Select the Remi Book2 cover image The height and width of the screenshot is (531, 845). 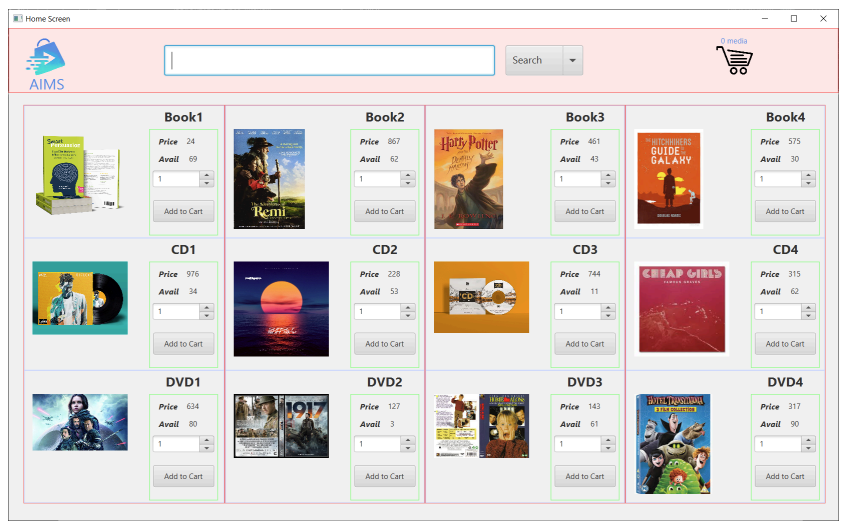pyautogui.click(x=269, y=179)
